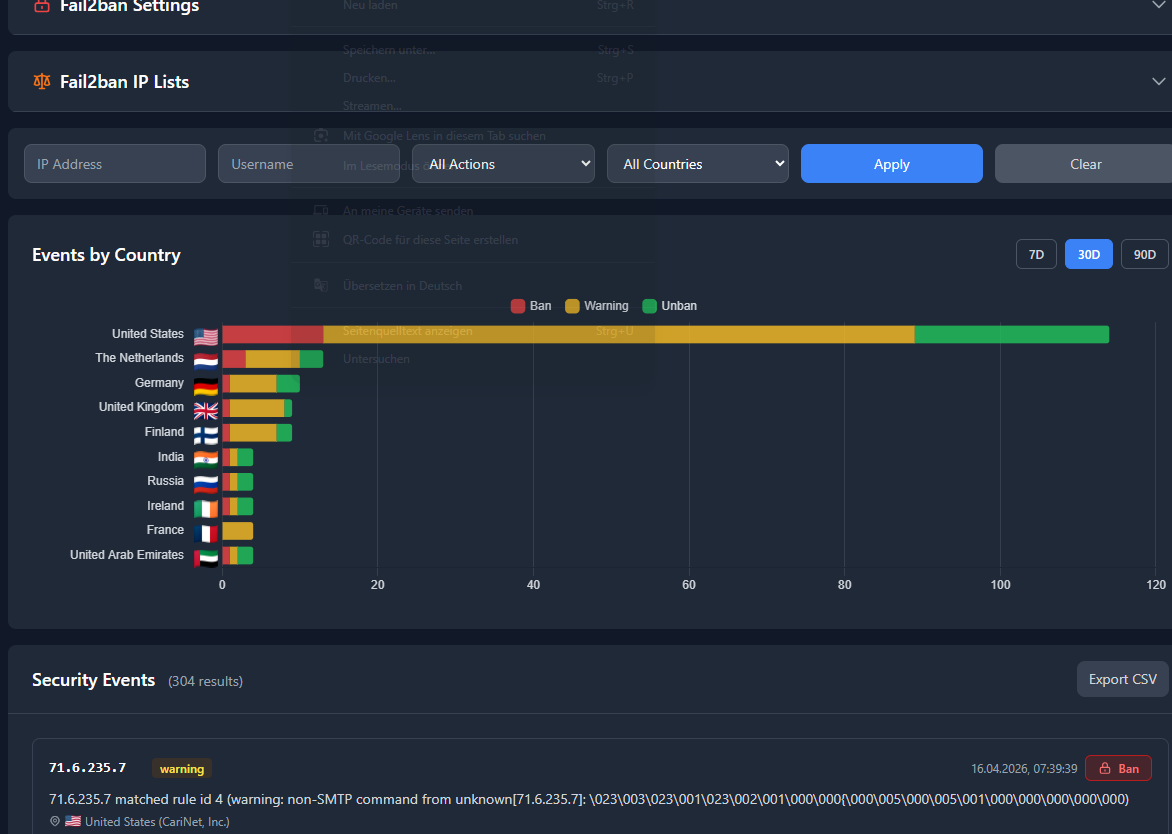Open the All Countries dropdown
This screenshot has width=1172, height=834.
click(x=697, y=164)
